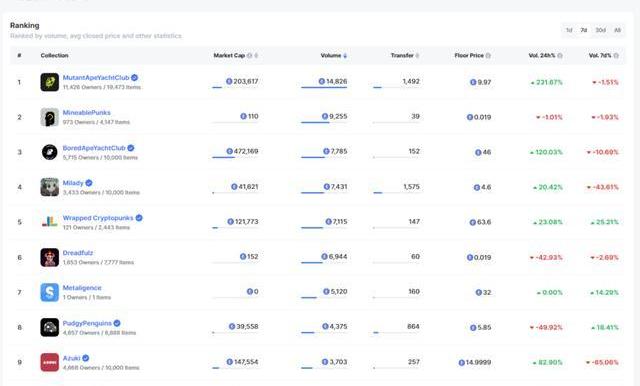Open the Wrapped Cryptopunks collection link

coord(98,218)
